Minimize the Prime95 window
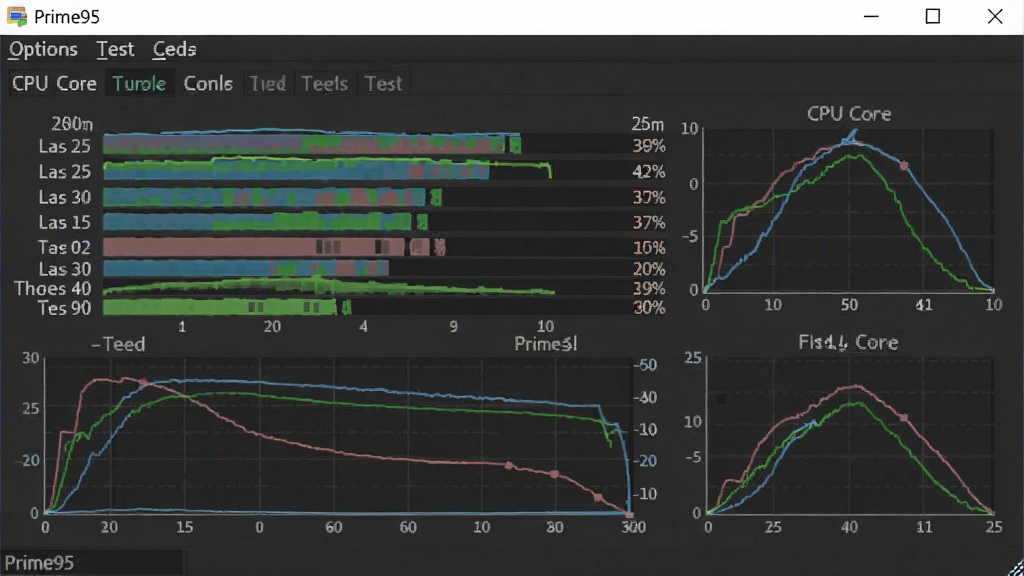This screenshot has width=1024, height=576. (871, 16)
